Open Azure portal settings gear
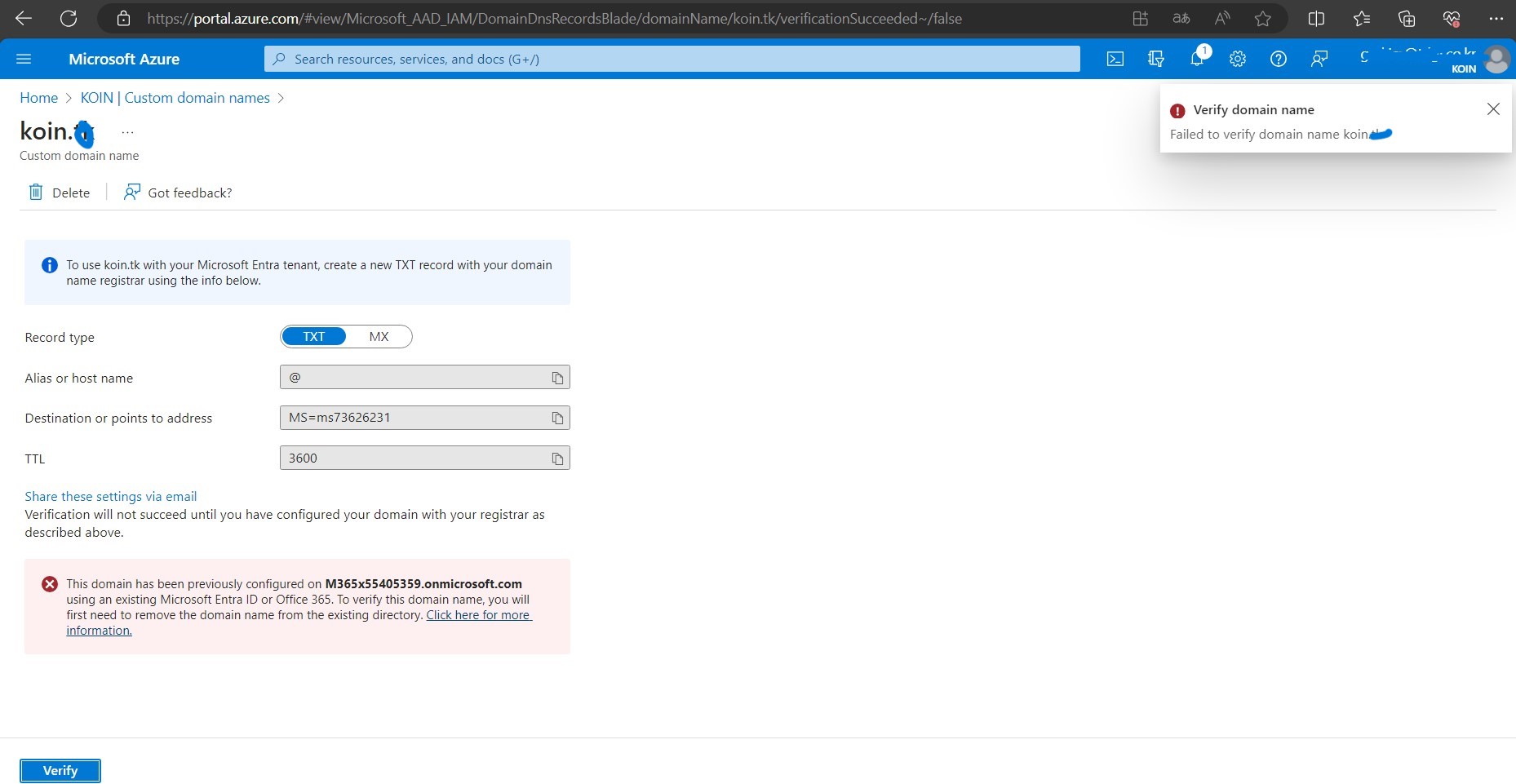This screenshot has width=1516, height=784. 1238,59
